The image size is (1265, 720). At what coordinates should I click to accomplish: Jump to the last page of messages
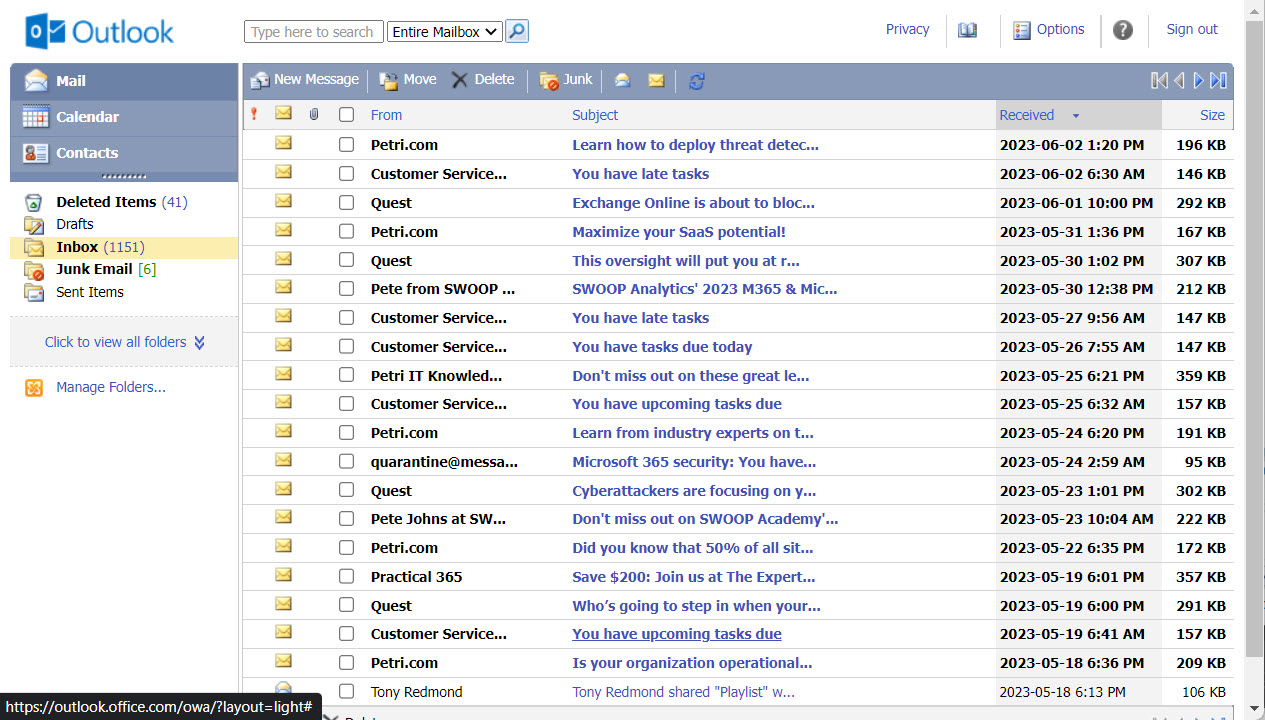1218,81
